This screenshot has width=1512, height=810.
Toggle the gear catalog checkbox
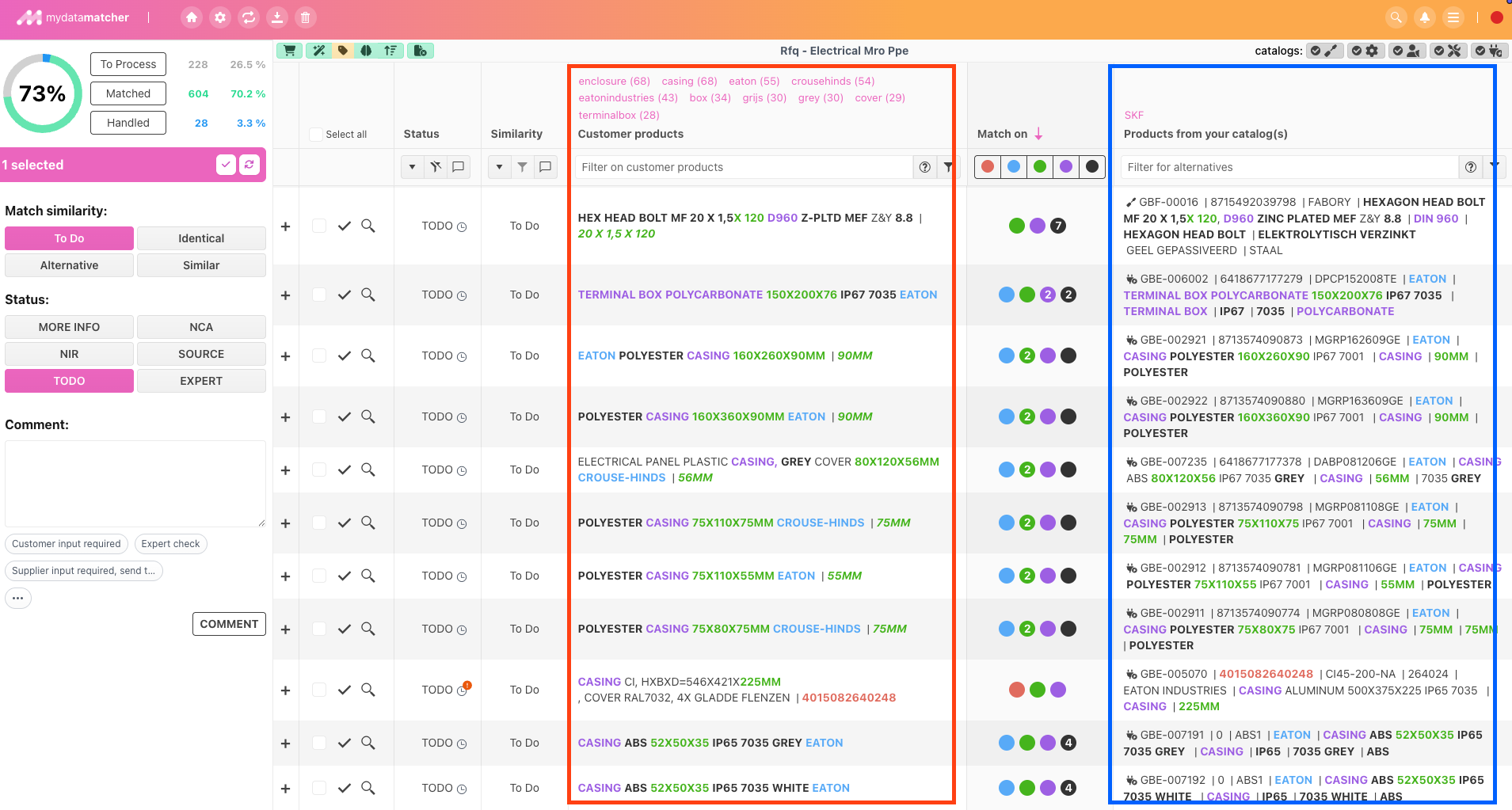coord(1357,51)
